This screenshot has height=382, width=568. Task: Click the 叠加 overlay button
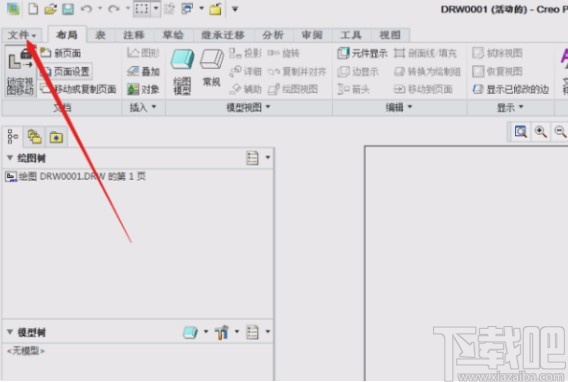pos(143,71)
